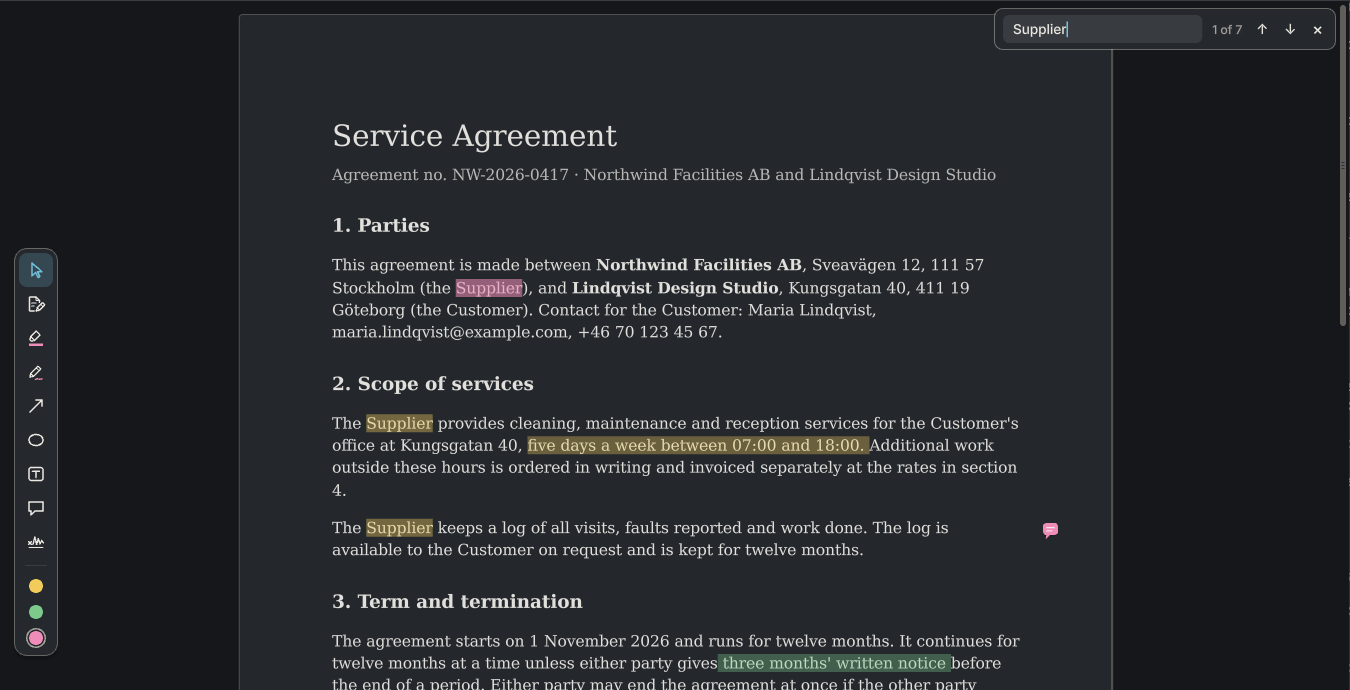Click the bold 'Northwind Facilities AB' name
This screenshot has height=690, width=1350.
[699, 265]
